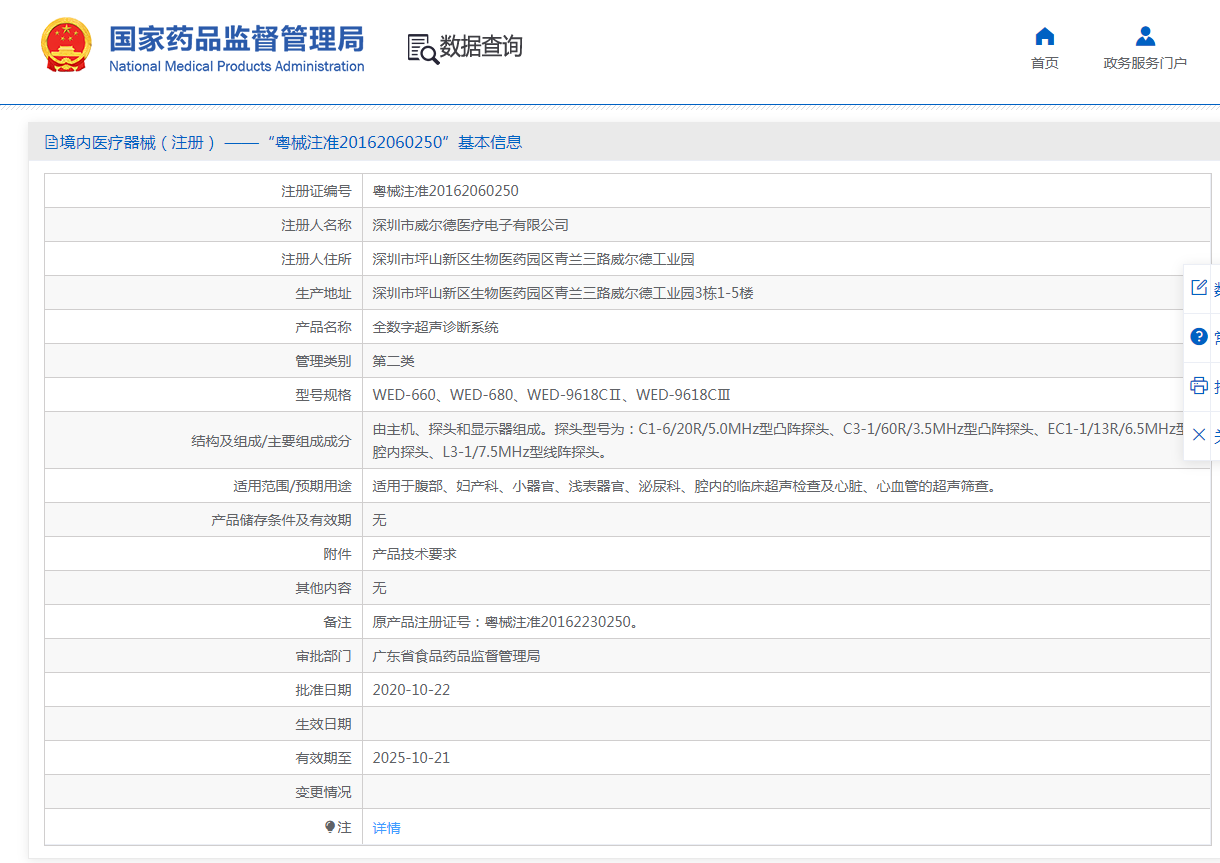Click the 政务服务门户 label
This screenshot has width=1220, height=863.
point(1145,63)
